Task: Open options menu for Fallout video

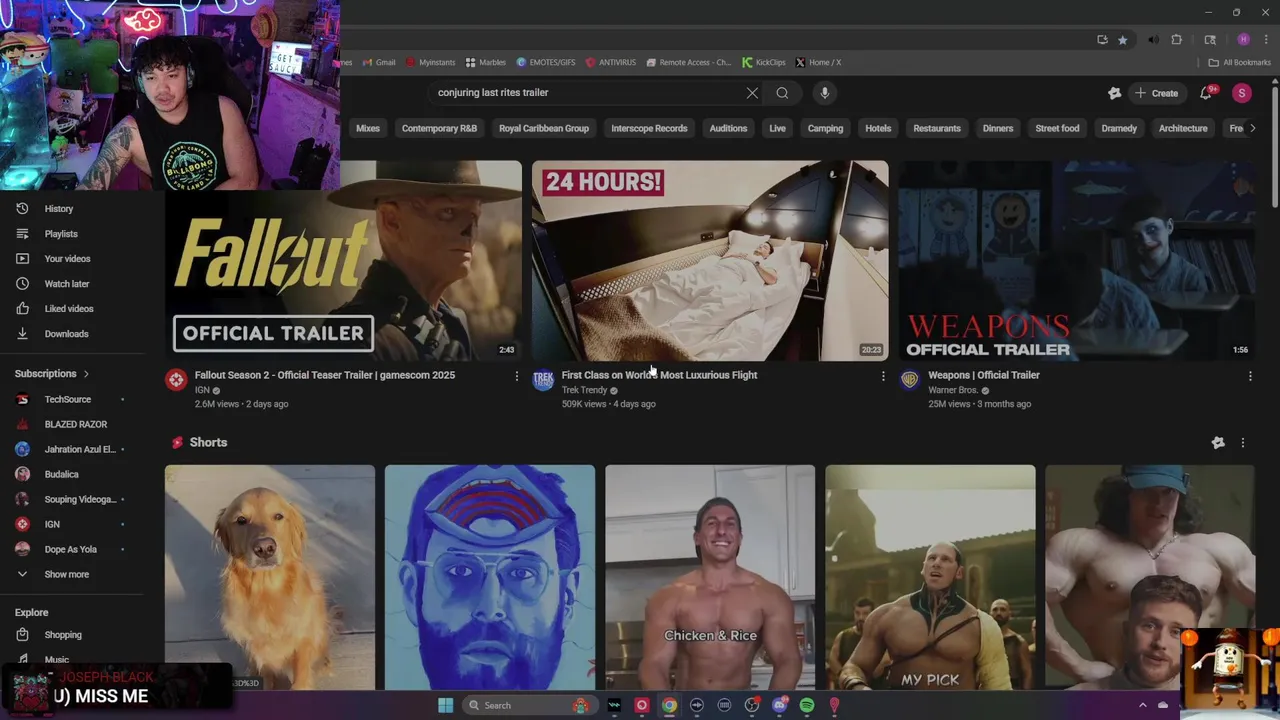Action: click(516, 376)
